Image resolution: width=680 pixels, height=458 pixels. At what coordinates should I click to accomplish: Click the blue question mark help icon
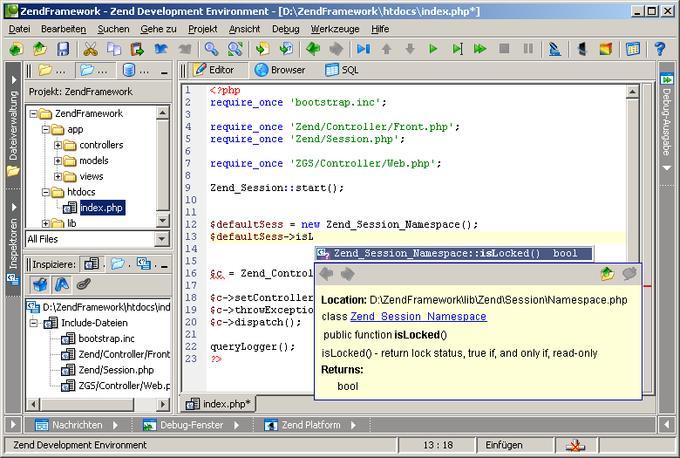pos(660,49)
